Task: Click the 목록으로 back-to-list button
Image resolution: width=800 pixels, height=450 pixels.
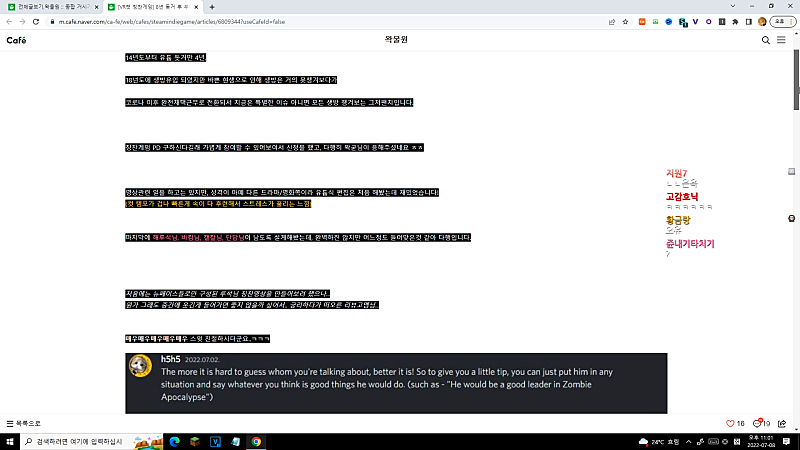Action: point(23,423)
